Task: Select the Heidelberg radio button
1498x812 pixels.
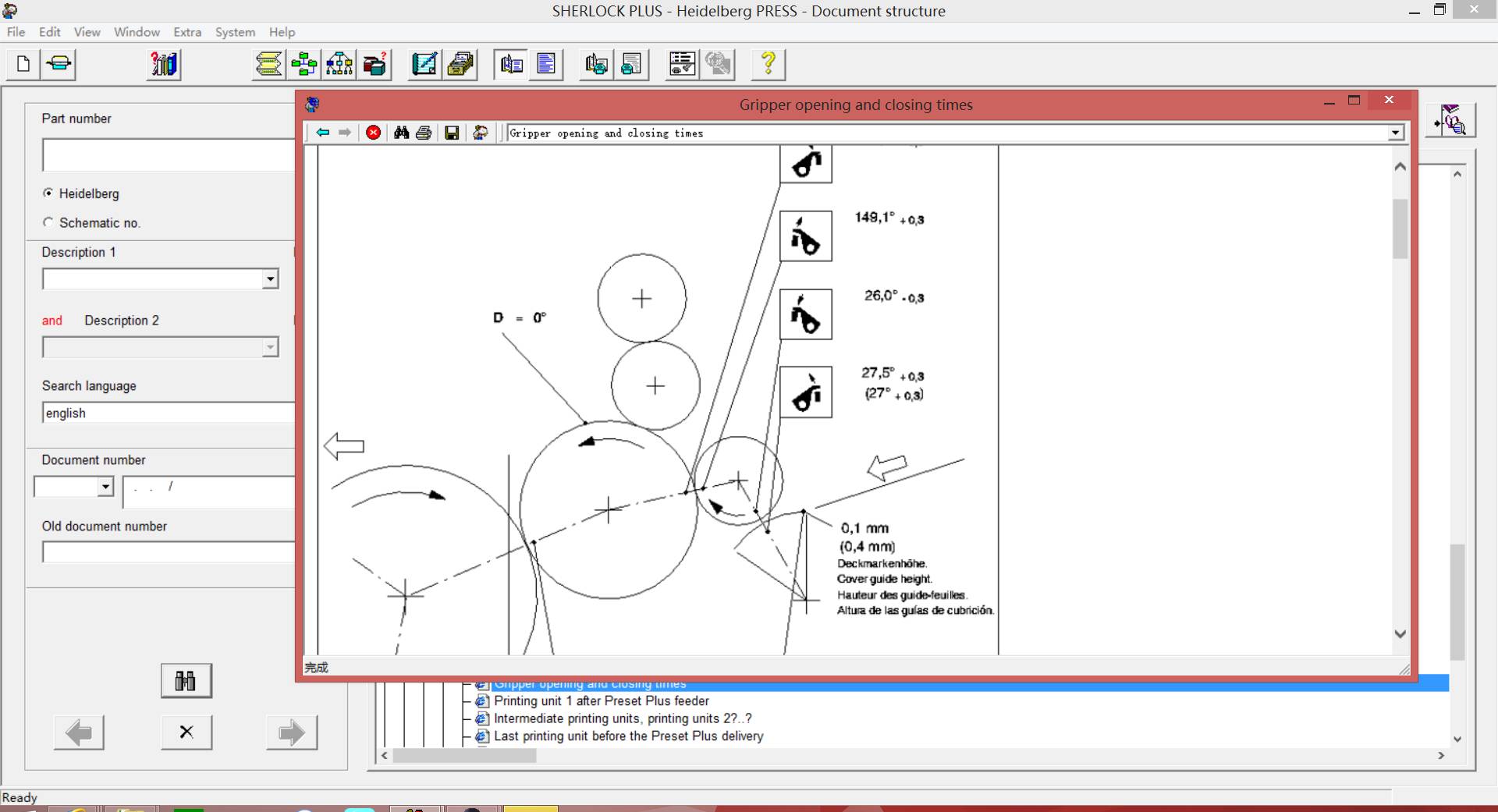Action: tap(48, 193)
